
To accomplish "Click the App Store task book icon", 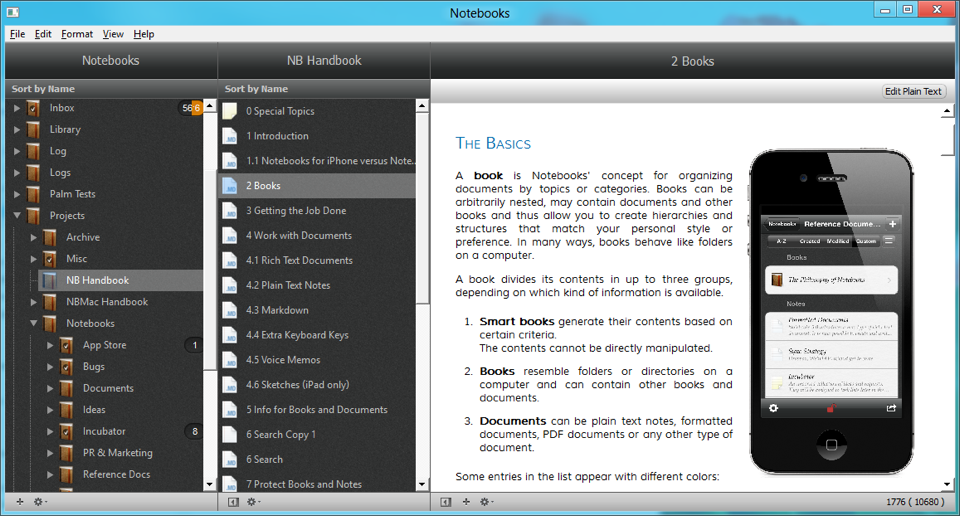I will (66, 345).
